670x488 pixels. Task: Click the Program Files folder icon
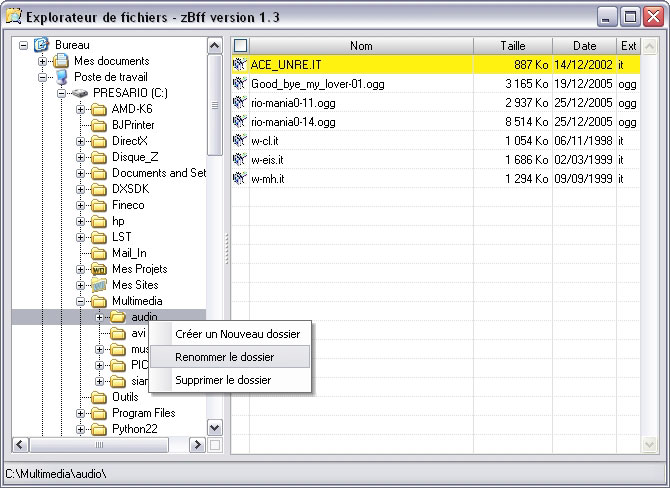(x=99, y=413)
